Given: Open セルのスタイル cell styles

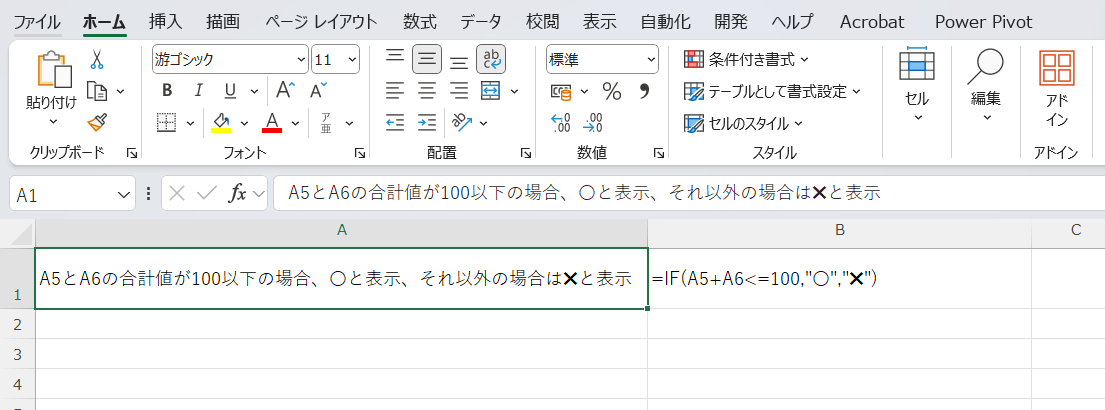Looking at the screenshot, I should pyautogui.click(x=744, y=123).
